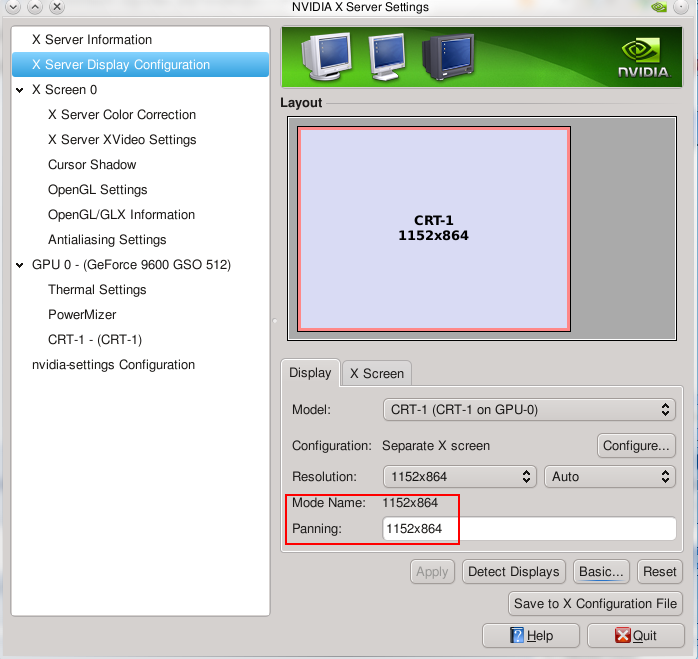Image resolution: width=698 pixels, height=659 pixels.
Task: Click window menu chevron in title bar
Action: tap(13, 7)
